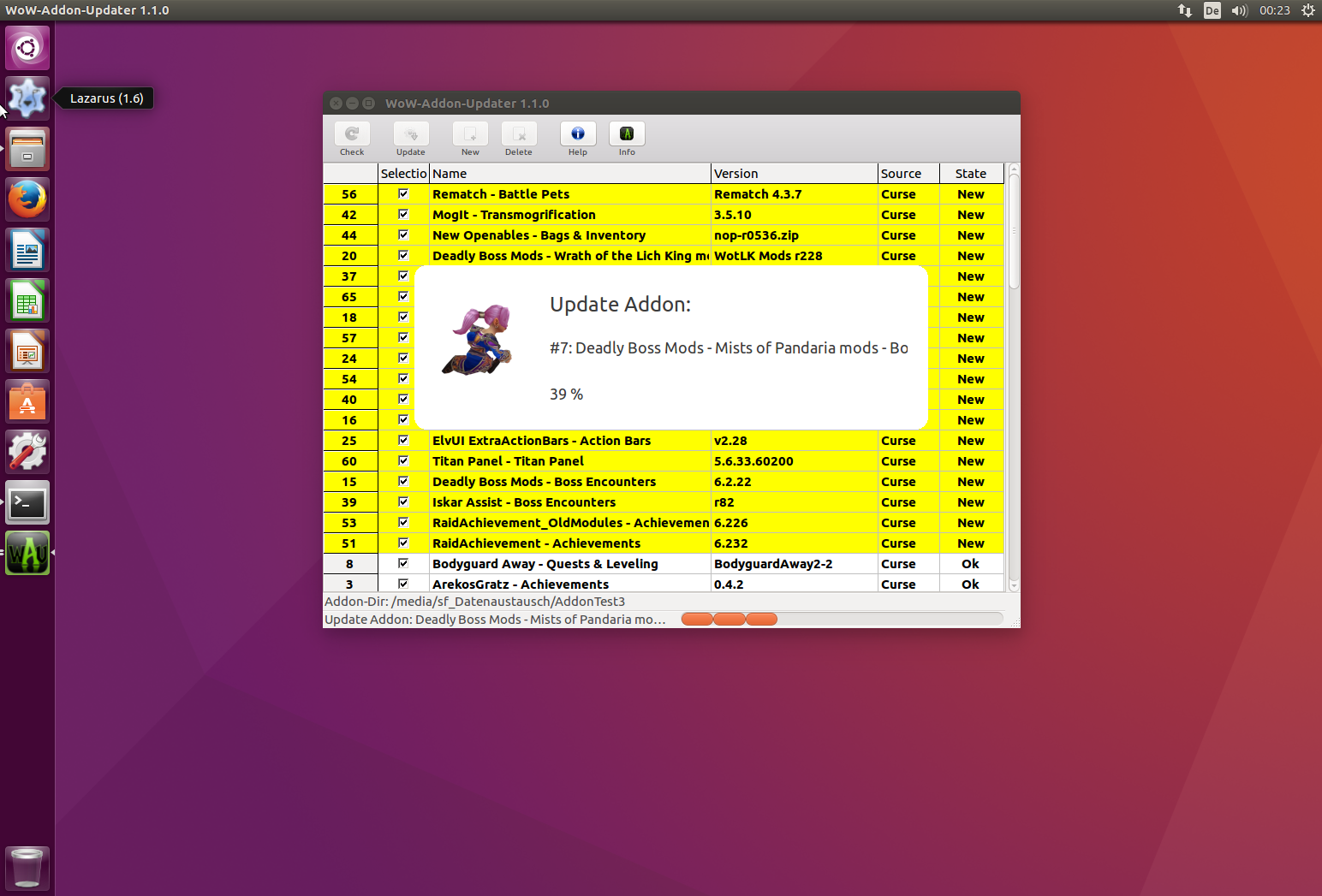Viewport: 1322px width, 896px height.
Task: Toggle checkbox for New Openables row
Action: [x=403, y=234]
